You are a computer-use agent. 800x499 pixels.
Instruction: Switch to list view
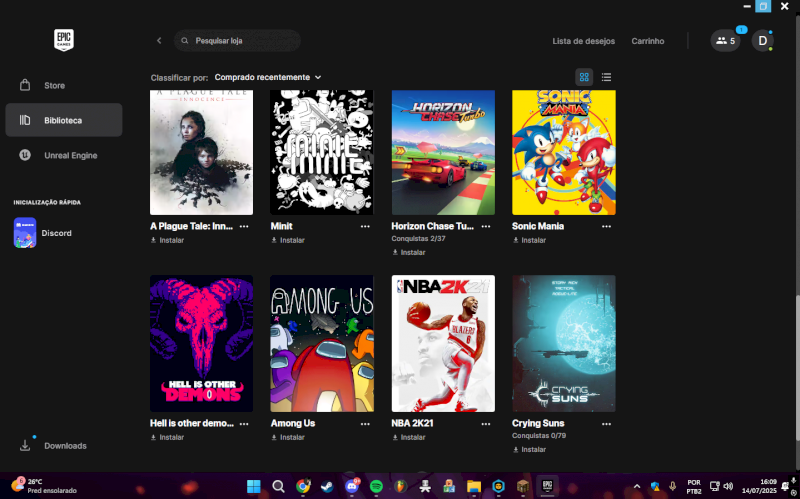coord(606,77)
